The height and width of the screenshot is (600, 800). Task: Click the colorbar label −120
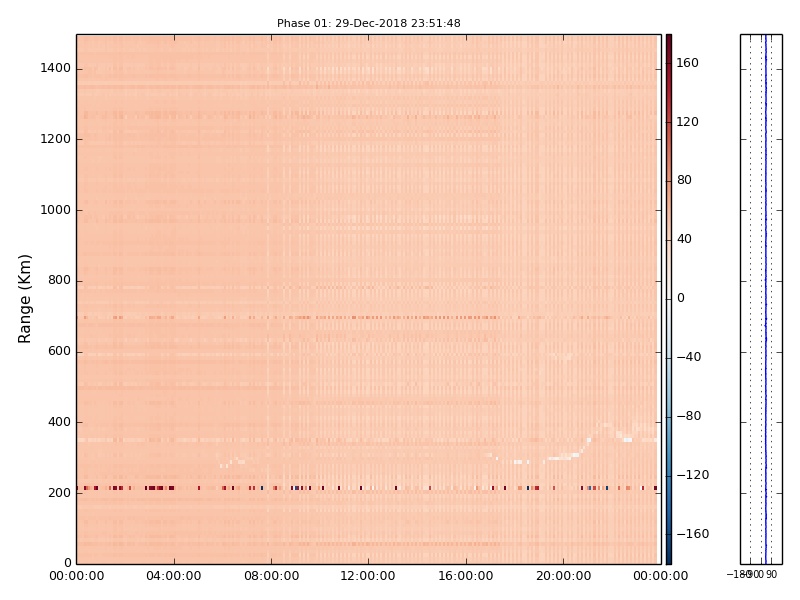tap(692, 475)
